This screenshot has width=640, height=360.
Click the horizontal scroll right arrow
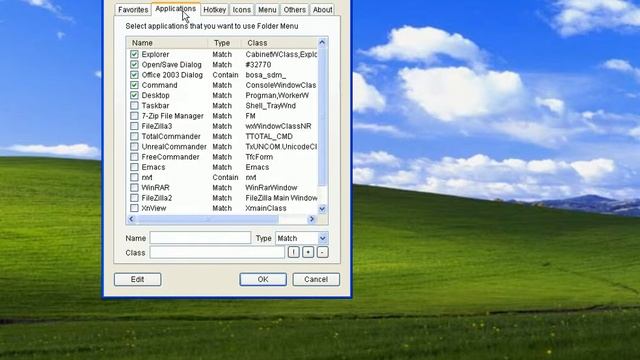tap(312, 219)
